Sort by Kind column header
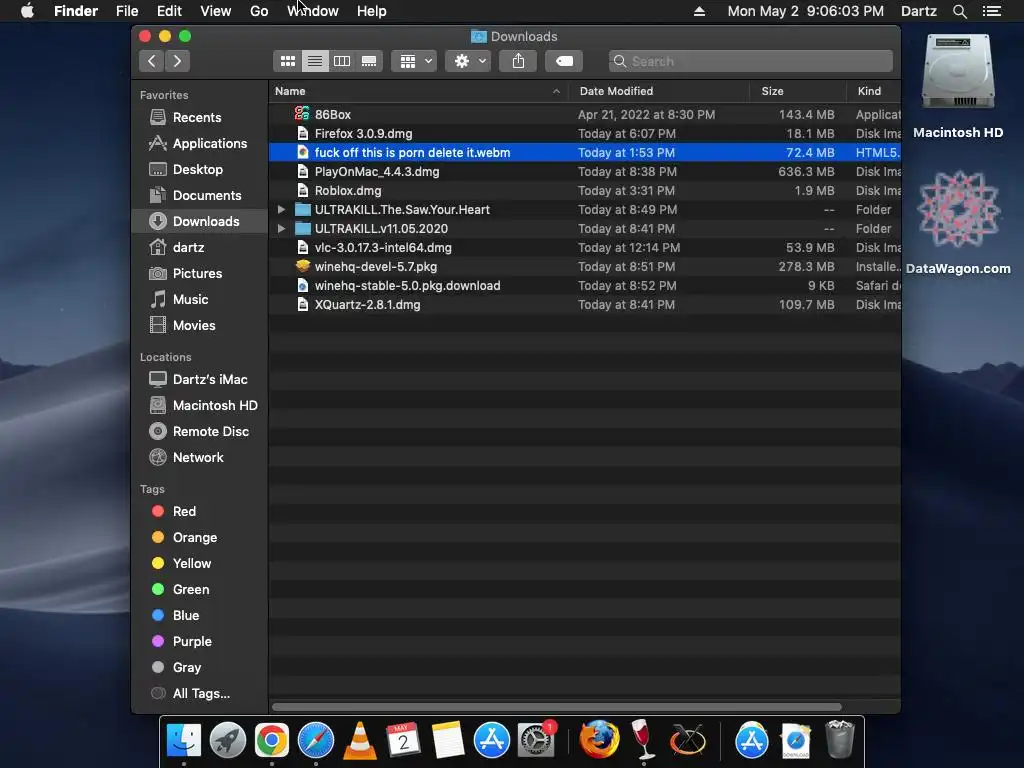The height and width of the screenshot is (768, 1024). tap(874, 91)
